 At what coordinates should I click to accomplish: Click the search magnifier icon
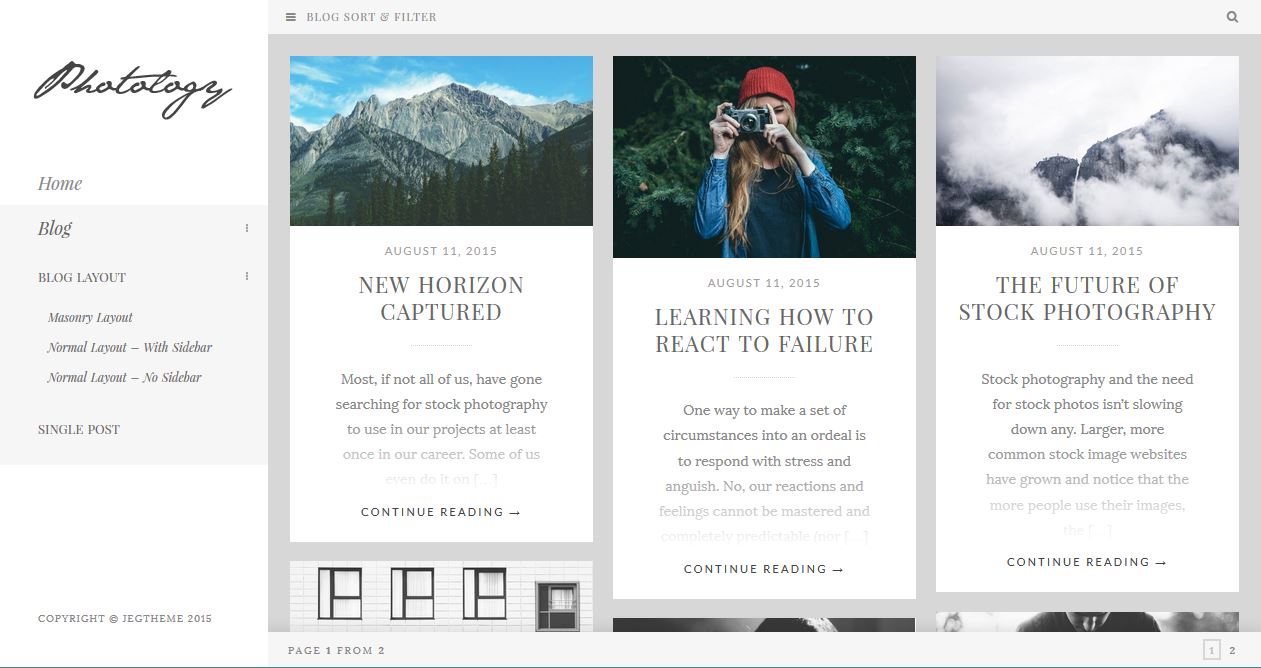point(1232,17)
